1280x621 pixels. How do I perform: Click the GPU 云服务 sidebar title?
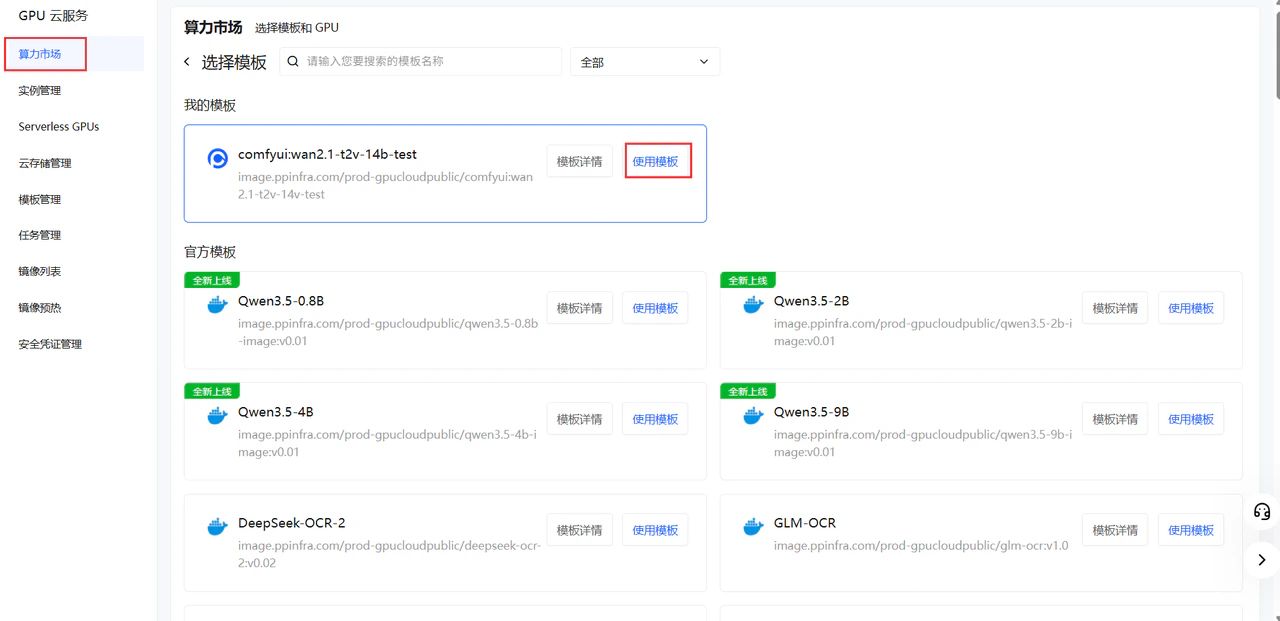(x=53, y=15)
